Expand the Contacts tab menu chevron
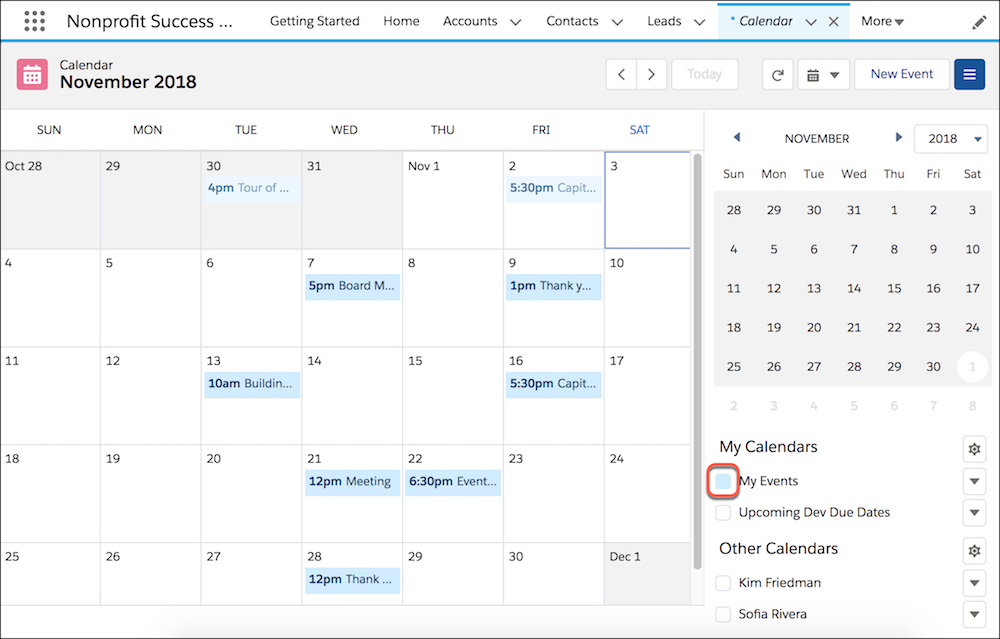1000x639 pixels. (617, 22)
